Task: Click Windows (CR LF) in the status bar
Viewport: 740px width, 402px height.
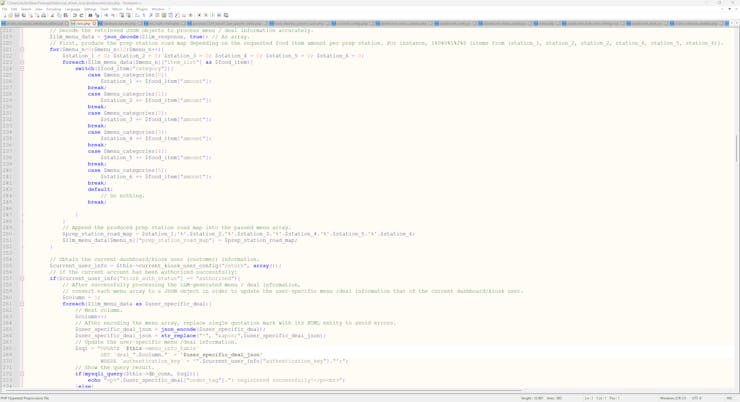Action: click(x=673, y=398)
